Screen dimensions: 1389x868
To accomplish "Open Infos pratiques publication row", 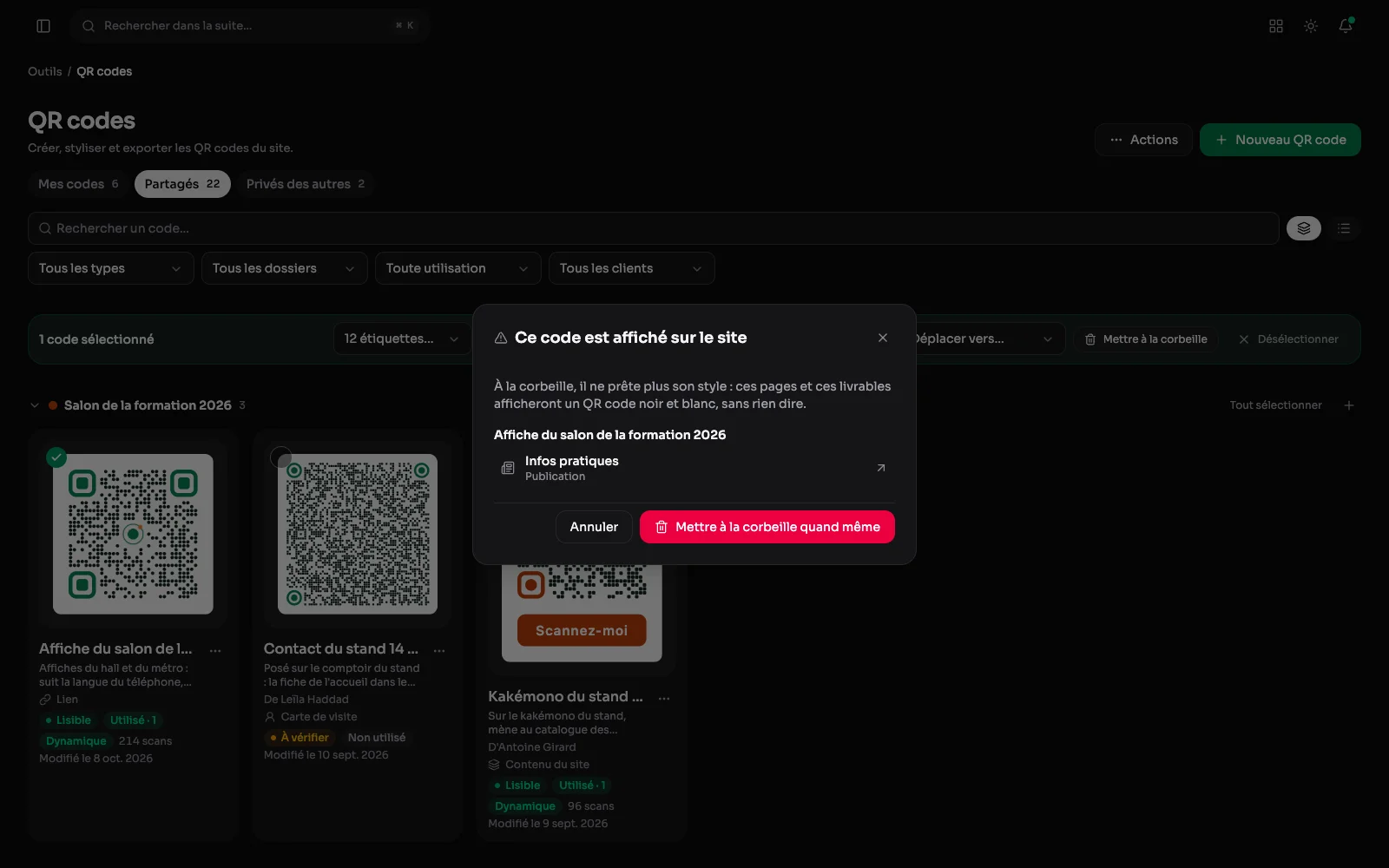I will tap(694, 468).
